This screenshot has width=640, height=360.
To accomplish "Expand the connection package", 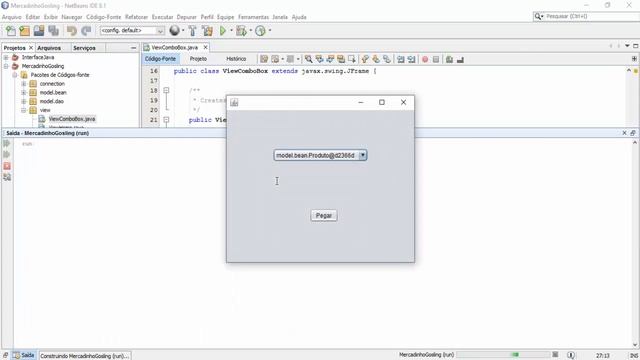I will (x=24, y=84).
